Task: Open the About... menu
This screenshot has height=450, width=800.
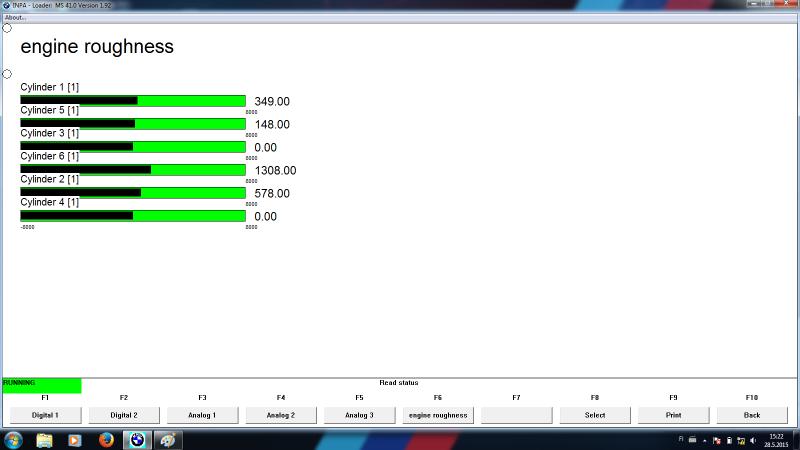Action: point(15,17)
